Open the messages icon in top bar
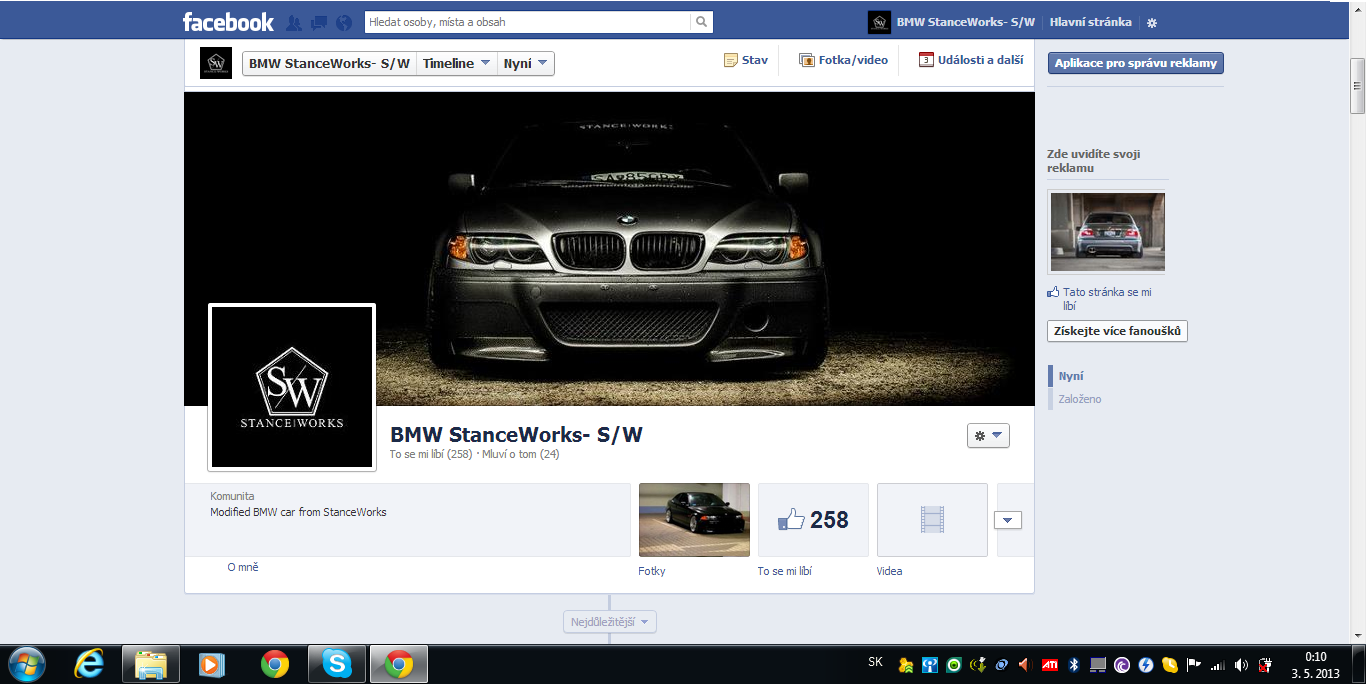 [x=319, y=22]
